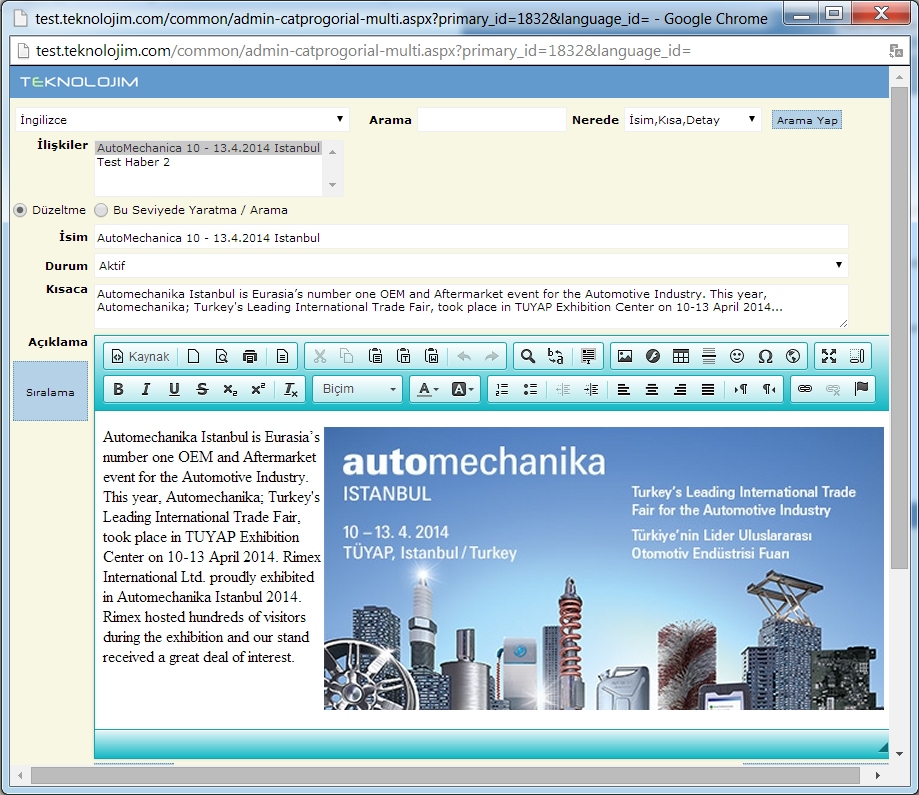Toggle strikethrough formatting
Screen dimensions: 919x795
click(x=202, y=389)
